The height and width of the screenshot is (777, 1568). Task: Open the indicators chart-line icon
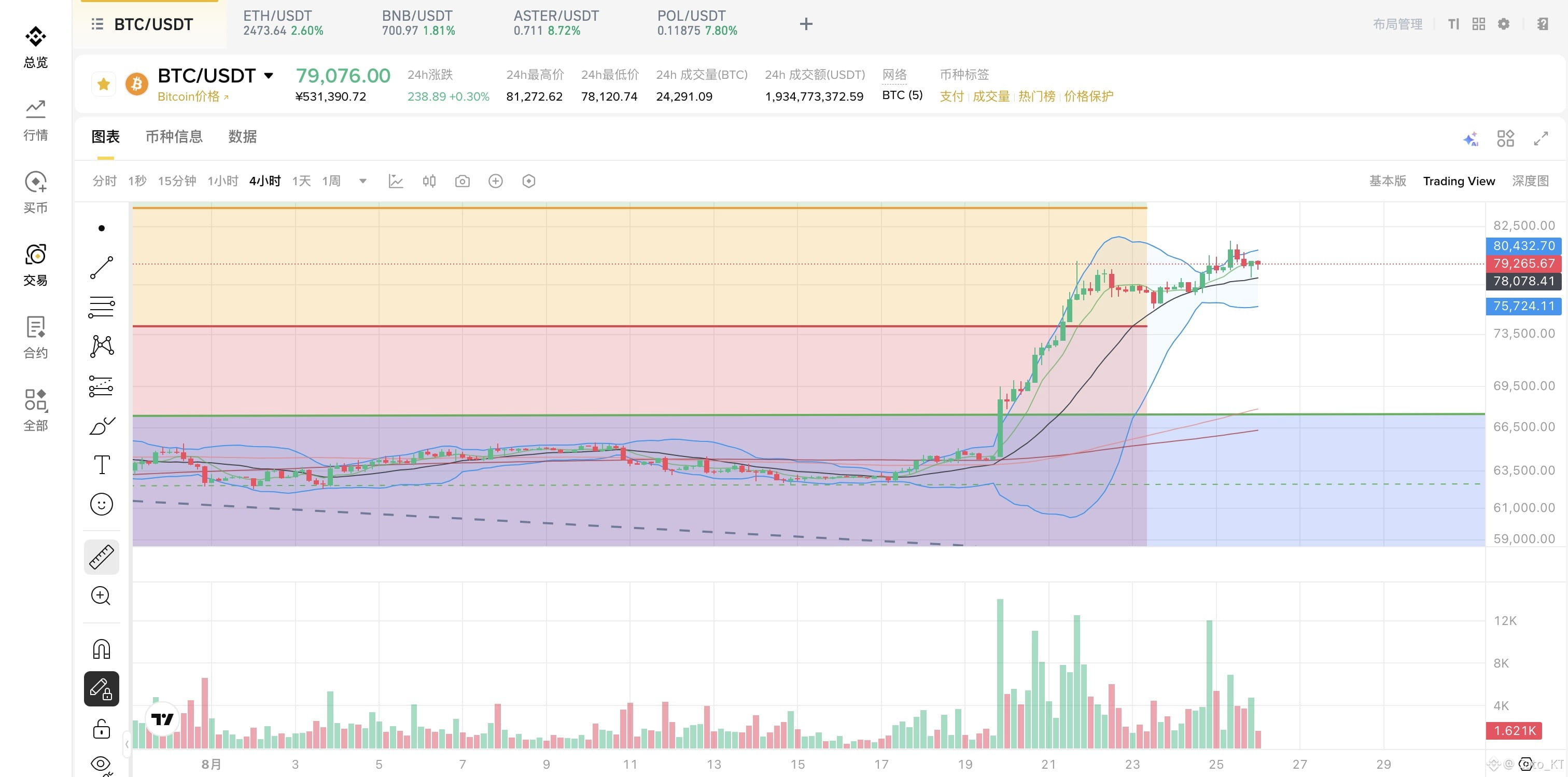pyautogui.click(x=396, y=181)
